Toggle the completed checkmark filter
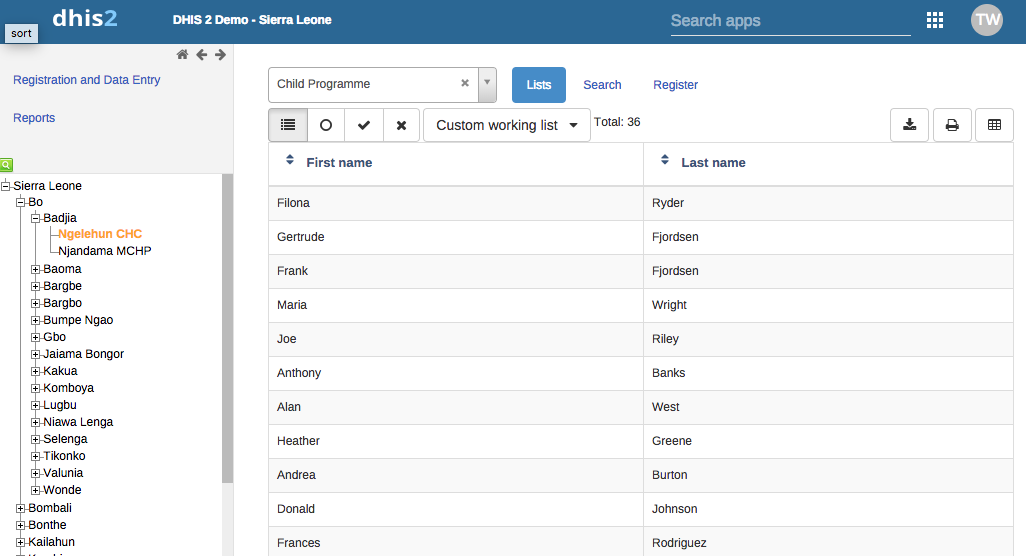This screenshot has height=556, width=1026. [364, 125]
